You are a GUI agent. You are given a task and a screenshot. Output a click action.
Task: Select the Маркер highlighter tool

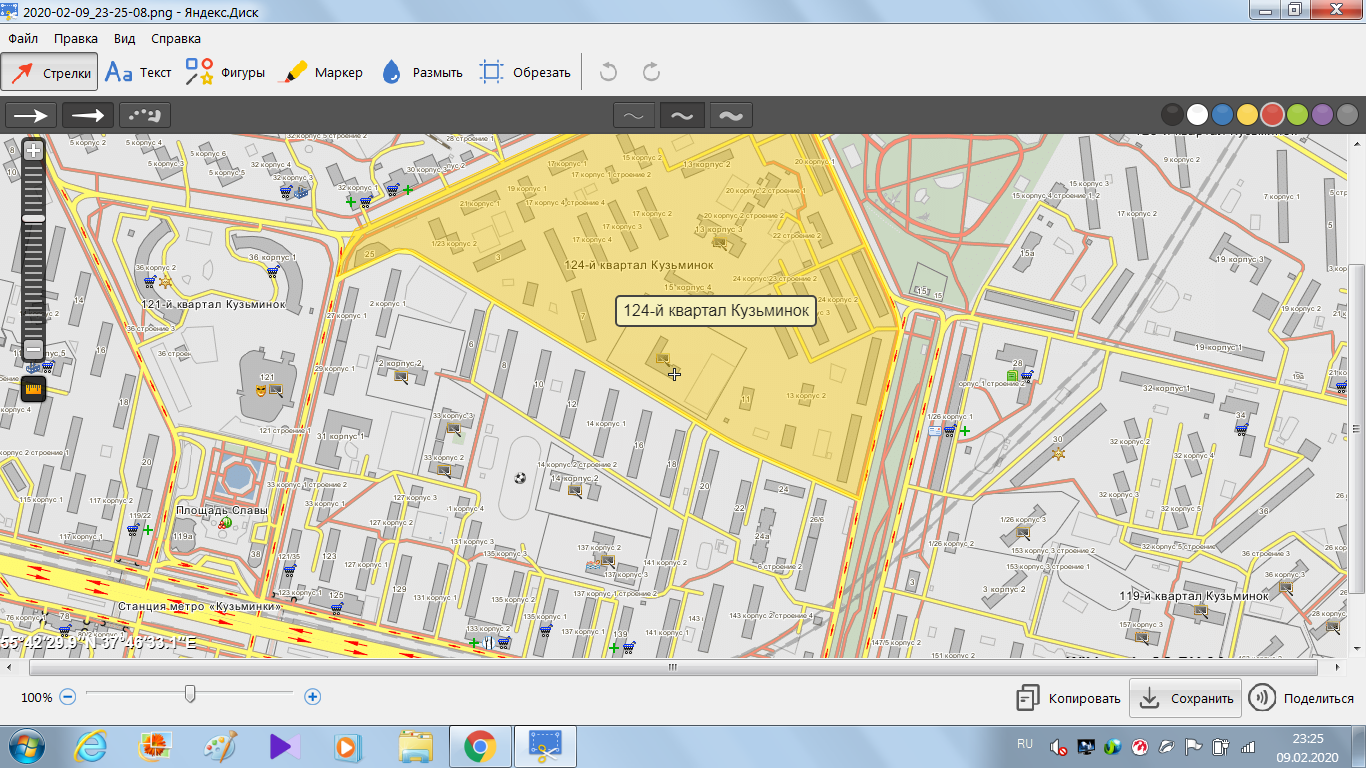click(x=323, y=72)
